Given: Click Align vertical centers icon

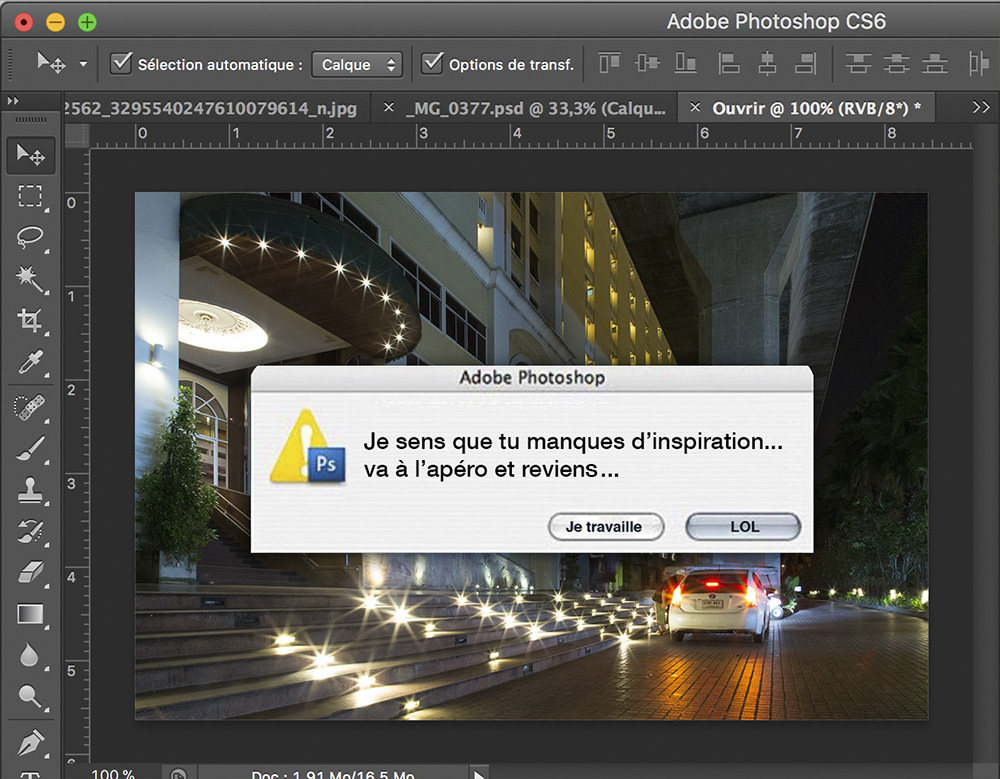Looking at the screenshot, I should [647, 63].
